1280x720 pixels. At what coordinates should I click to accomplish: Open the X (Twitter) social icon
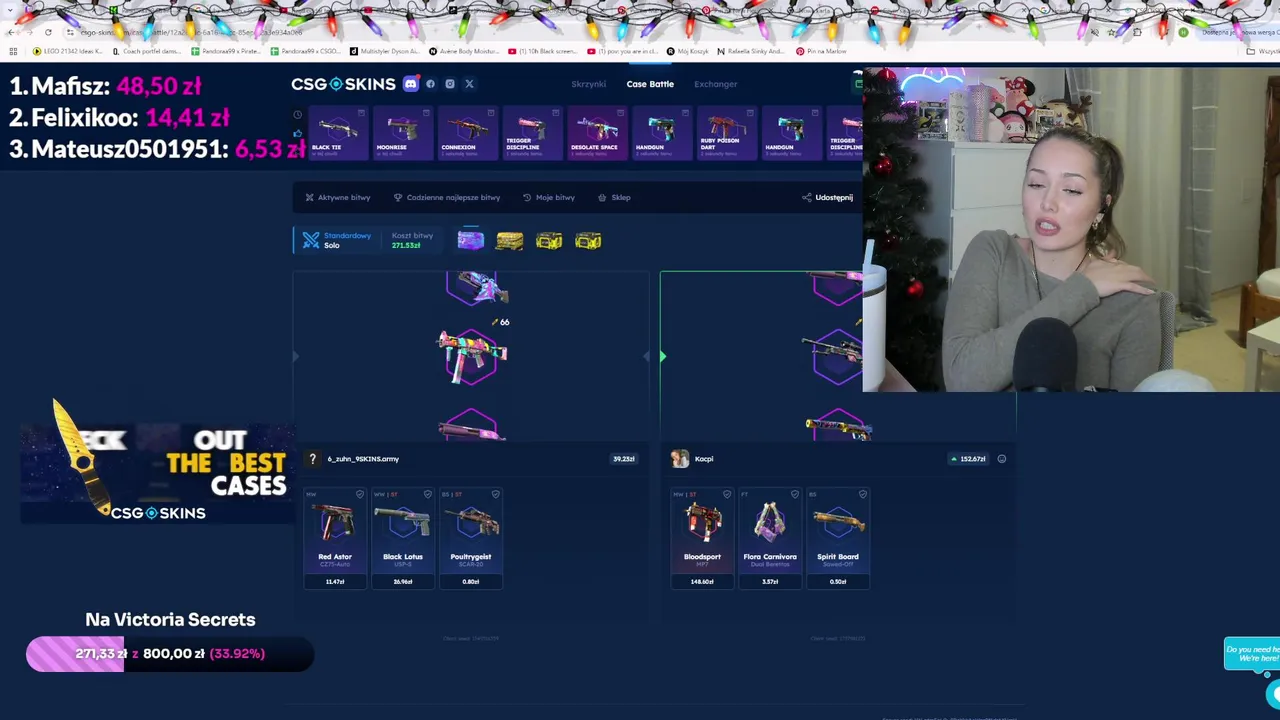[469, 84]
